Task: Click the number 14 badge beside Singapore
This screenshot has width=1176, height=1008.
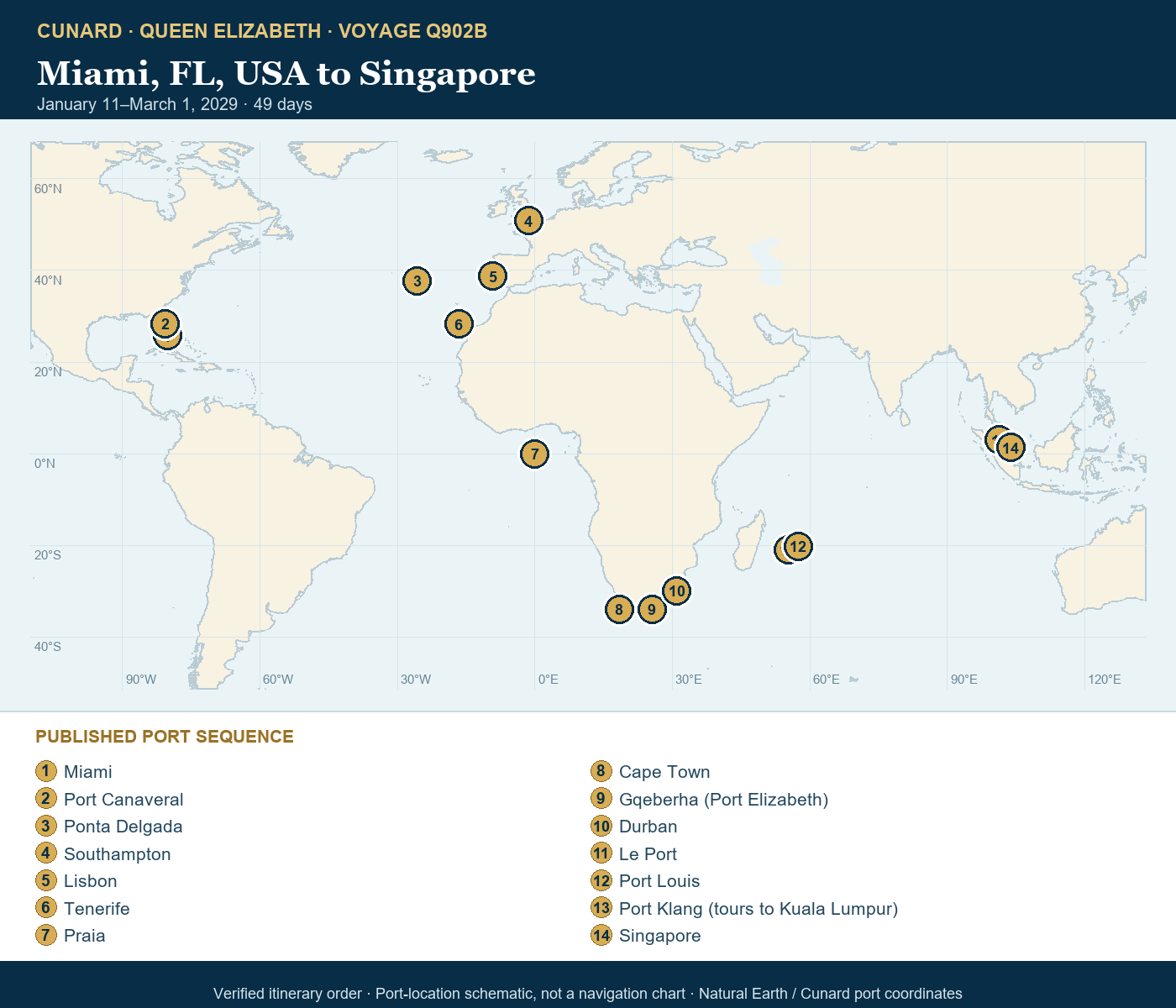Action: (x=601, y=935)
